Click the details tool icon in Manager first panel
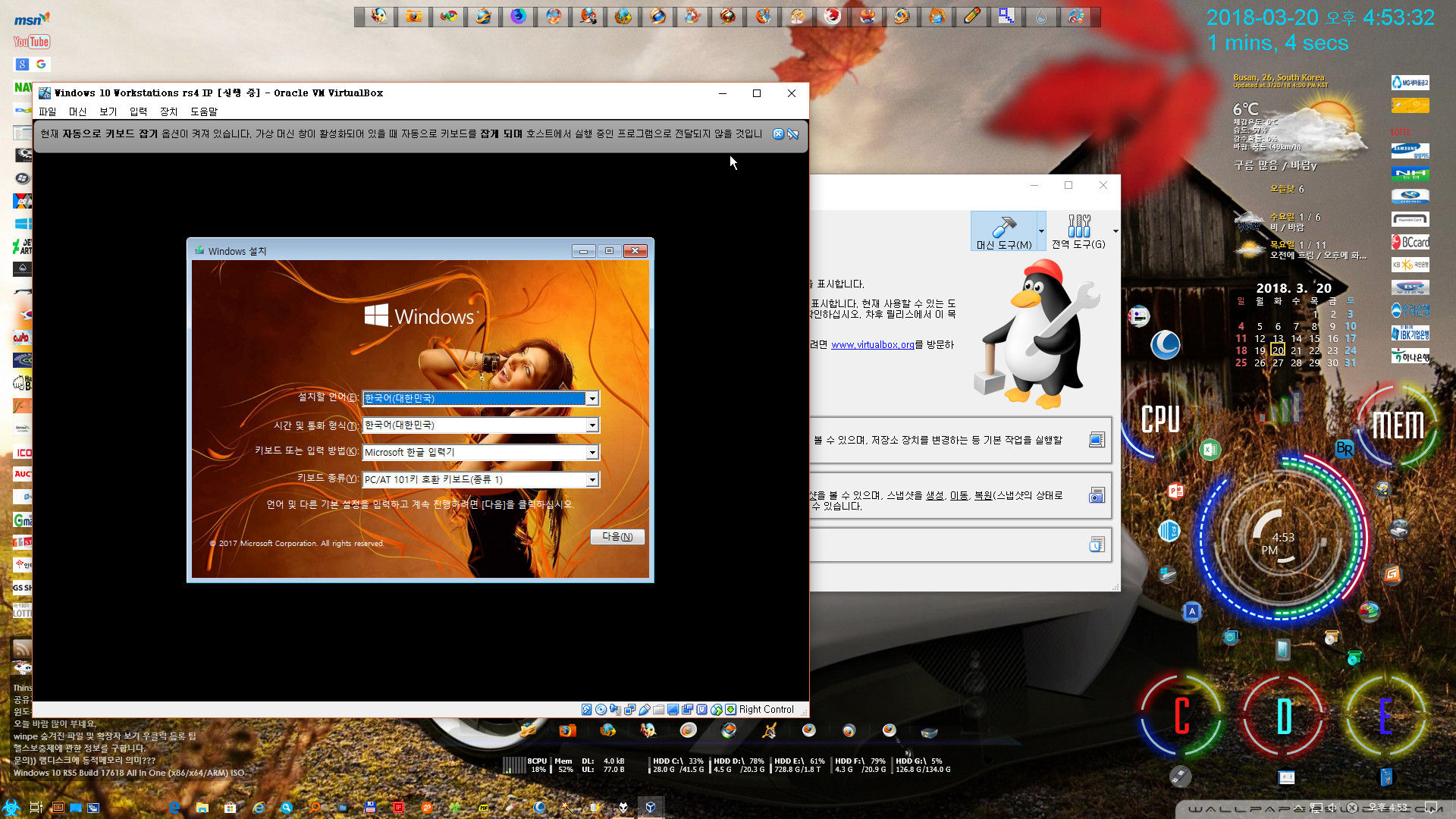Screen dimensions: 1456x819 pos(1097,440)
